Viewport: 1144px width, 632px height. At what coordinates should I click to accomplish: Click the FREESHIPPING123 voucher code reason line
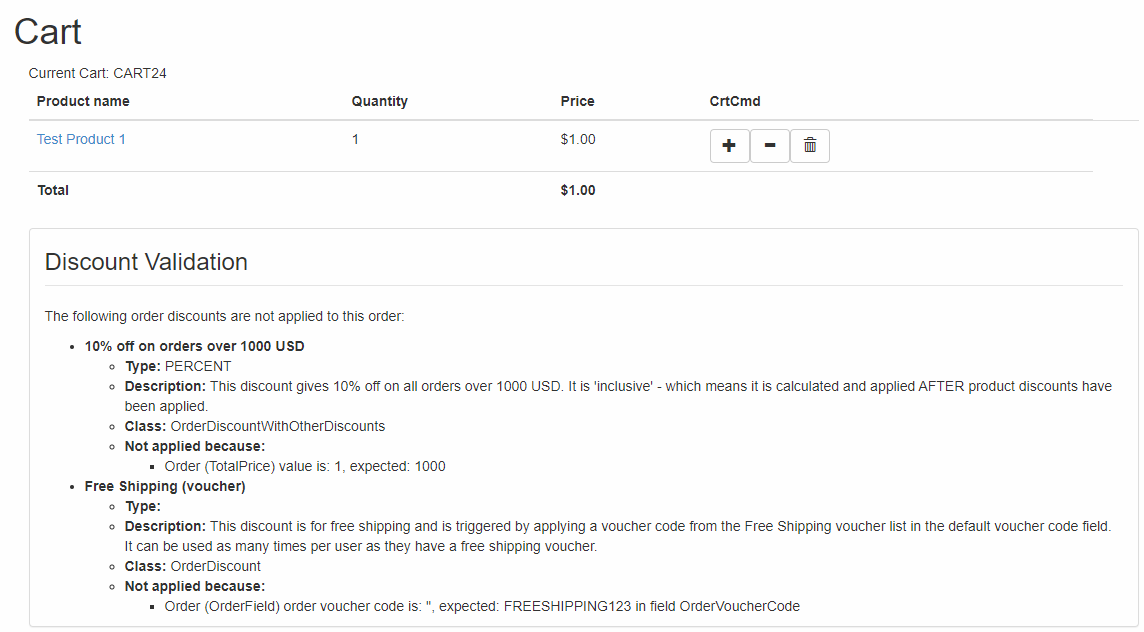pos(482,606)
